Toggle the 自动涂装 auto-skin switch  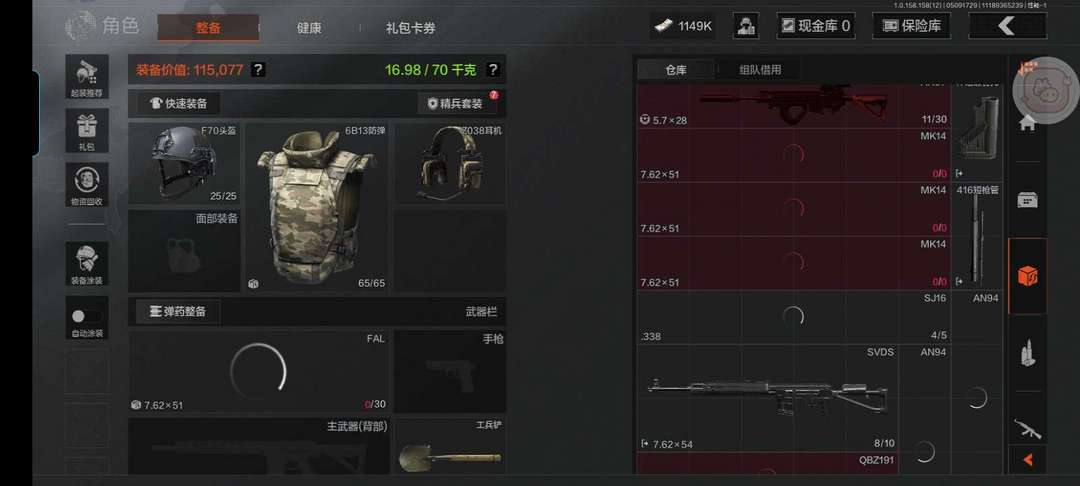(87, 317)
